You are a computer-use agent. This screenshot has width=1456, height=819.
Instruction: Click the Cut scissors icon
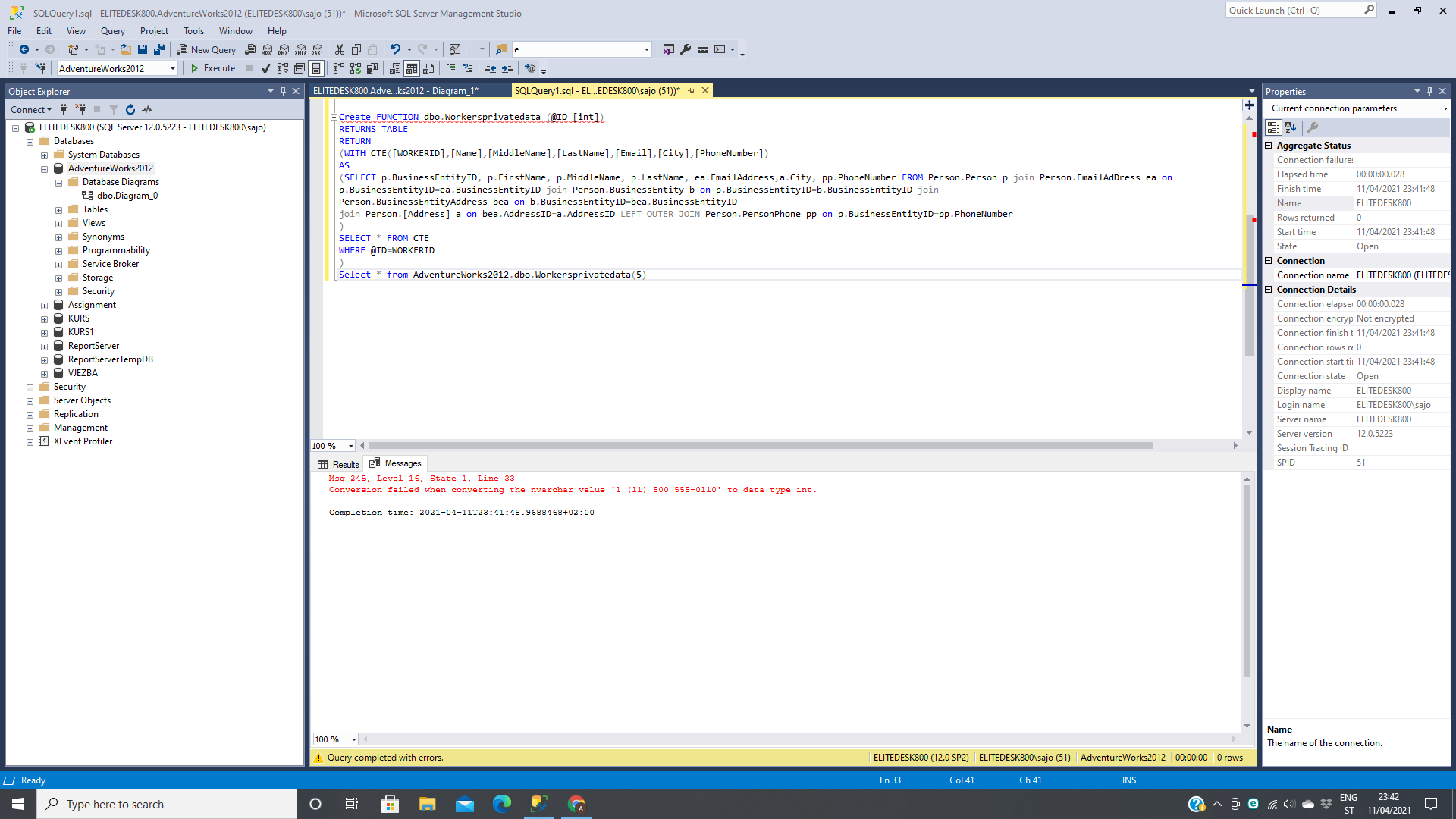[x=340, y=49]
